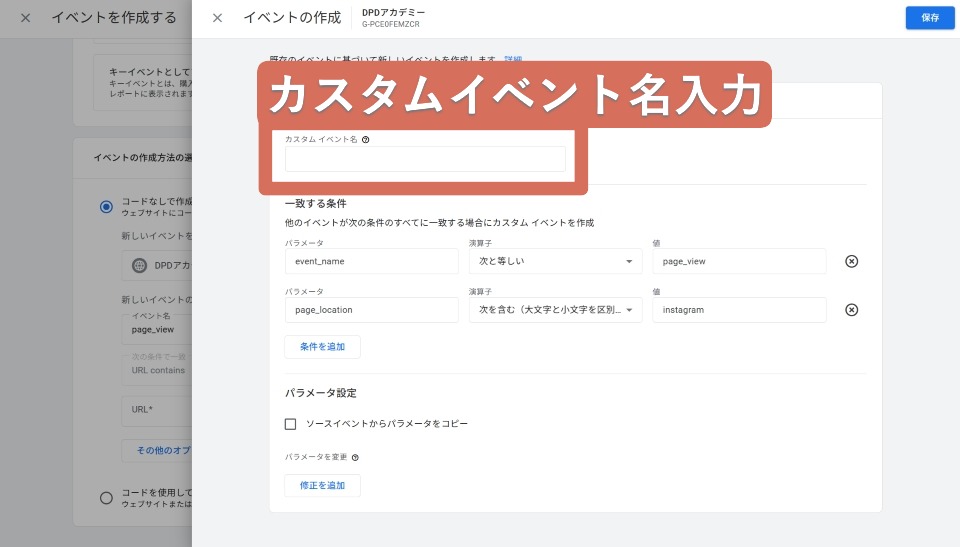Focus the カスタム イベント名 input field
This screenshot has height=547, width=960.
click(x=425, y=160)
